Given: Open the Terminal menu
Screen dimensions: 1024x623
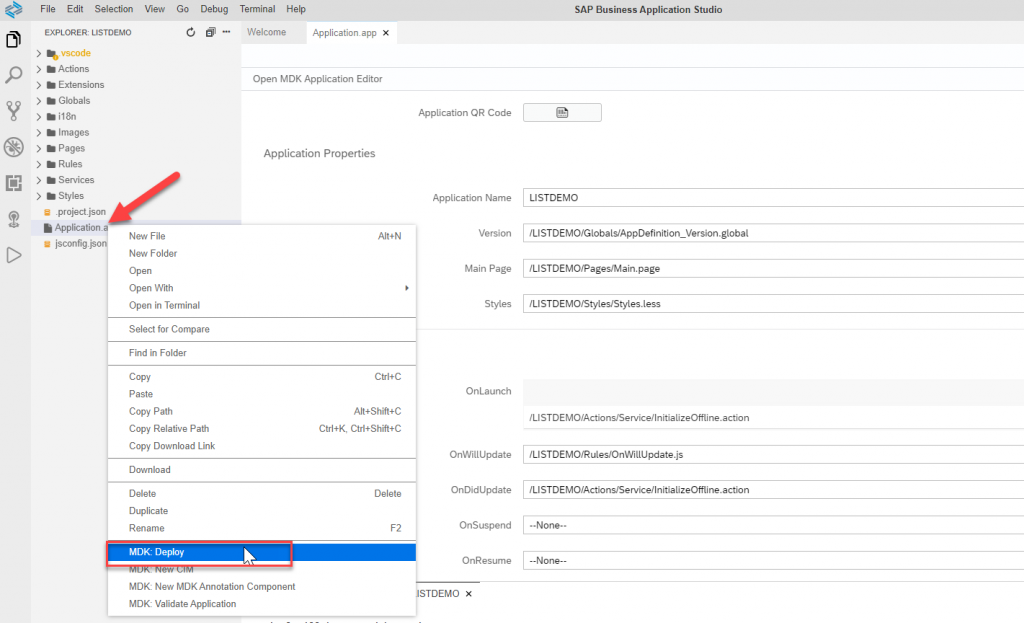Looking at the screenshot, I should pyautogui.click(x=257, y=9).
